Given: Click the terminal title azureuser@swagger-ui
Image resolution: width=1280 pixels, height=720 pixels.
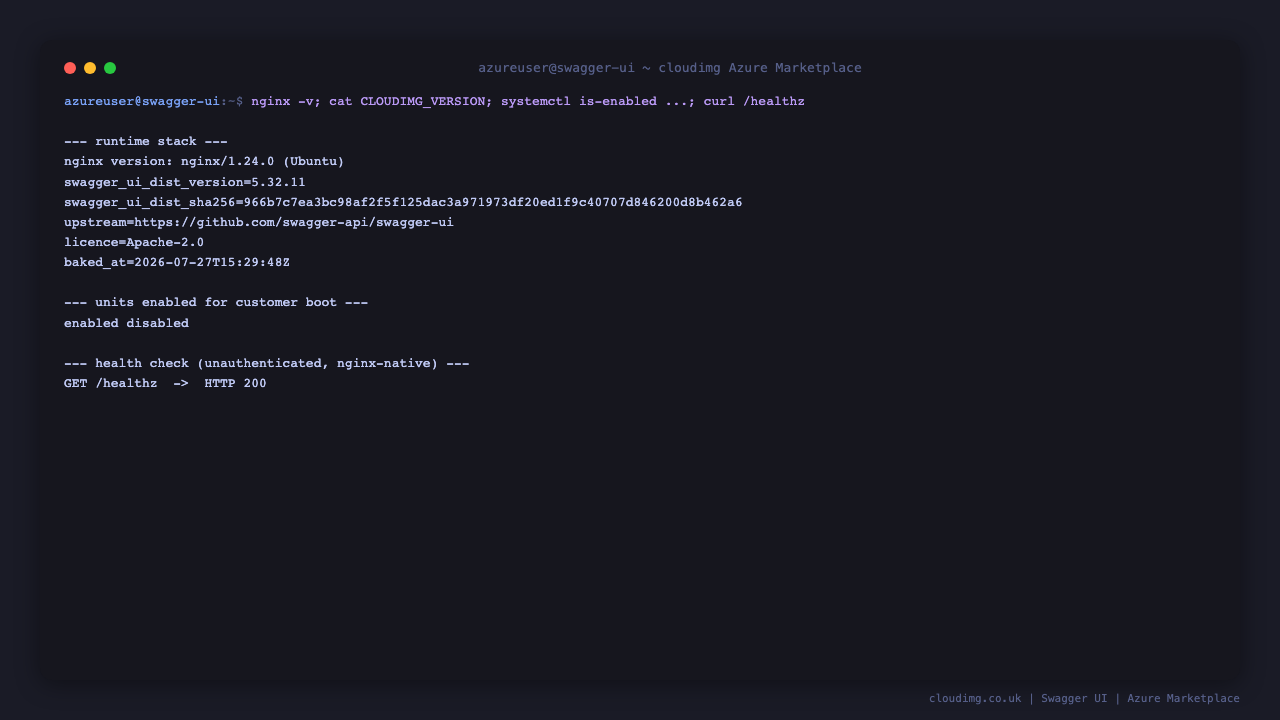Looking at the screenshot, I should point(556,68).
